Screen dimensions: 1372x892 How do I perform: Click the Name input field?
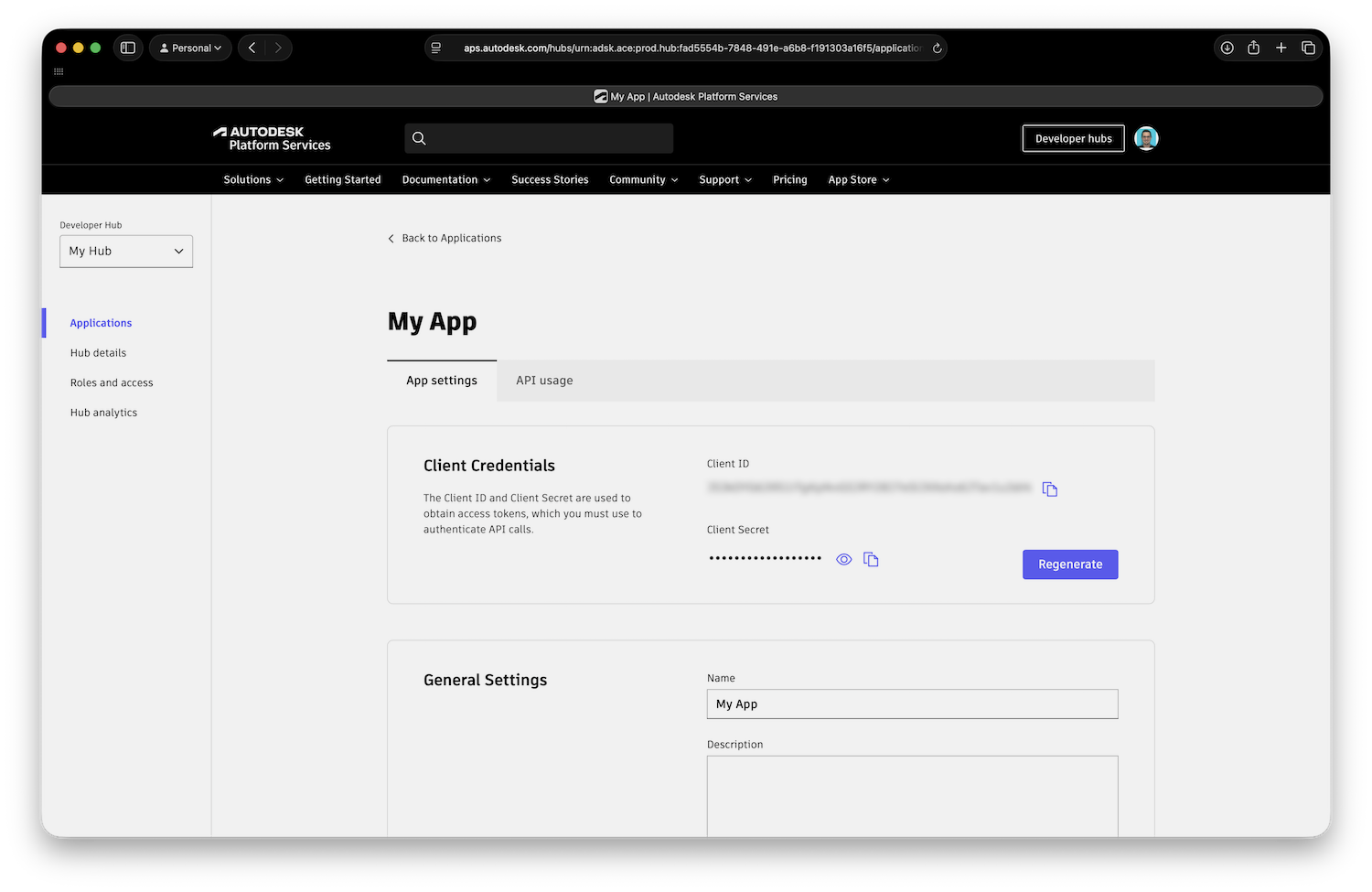(912, 704)
